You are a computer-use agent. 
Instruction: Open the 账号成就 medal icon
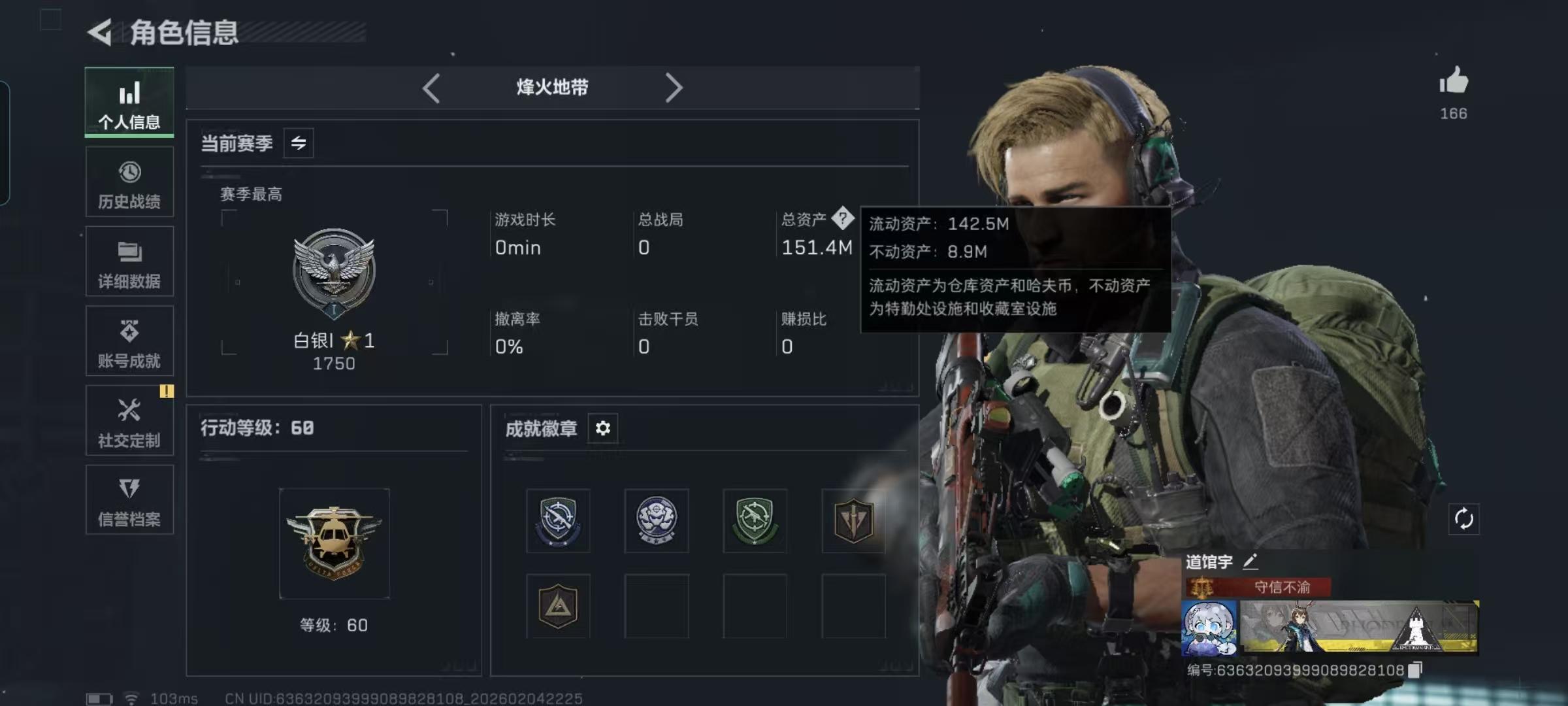[x=129, y=331]
